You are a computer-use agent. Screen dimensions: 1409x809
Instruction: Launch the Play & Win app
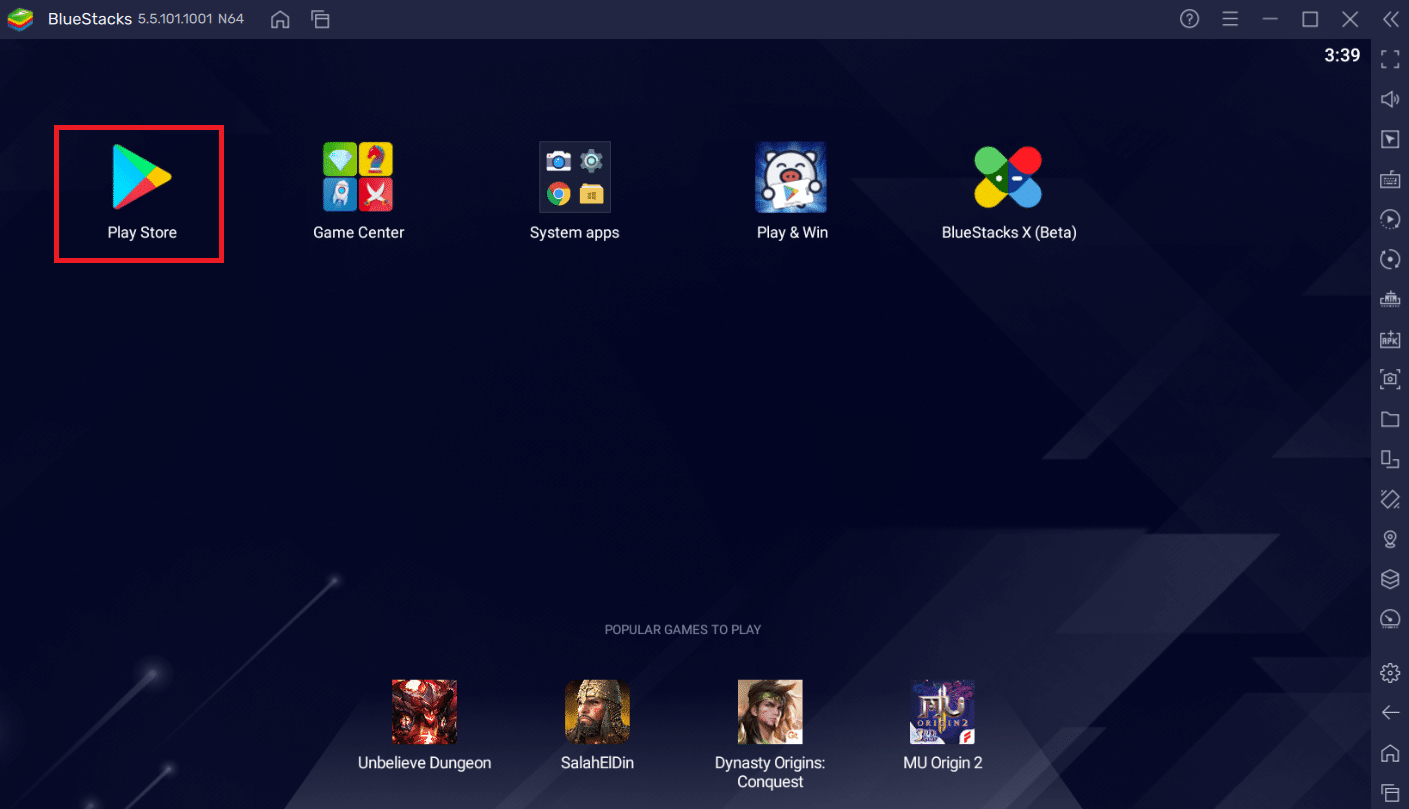click(790, 178)
